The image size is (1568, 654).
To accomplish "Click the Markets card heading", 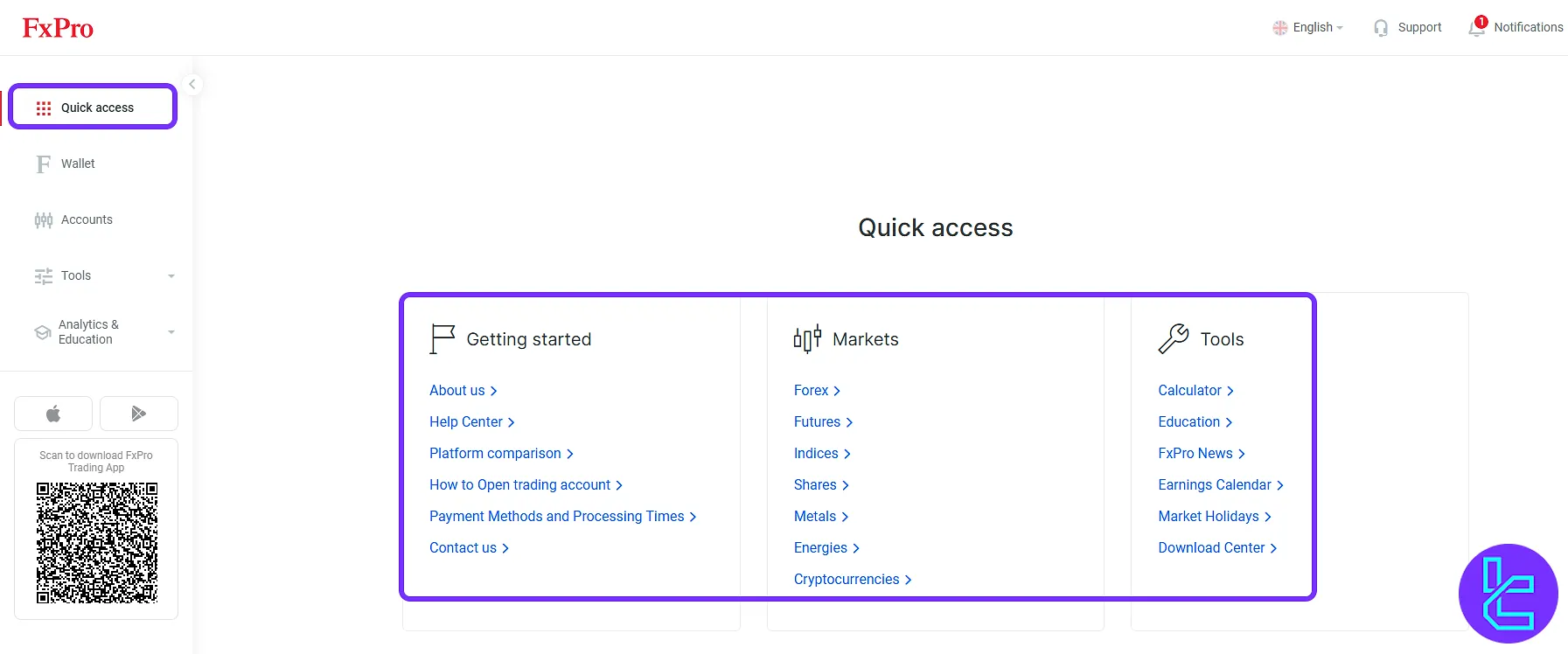I will pyautogui.click(x=866, y=339).
